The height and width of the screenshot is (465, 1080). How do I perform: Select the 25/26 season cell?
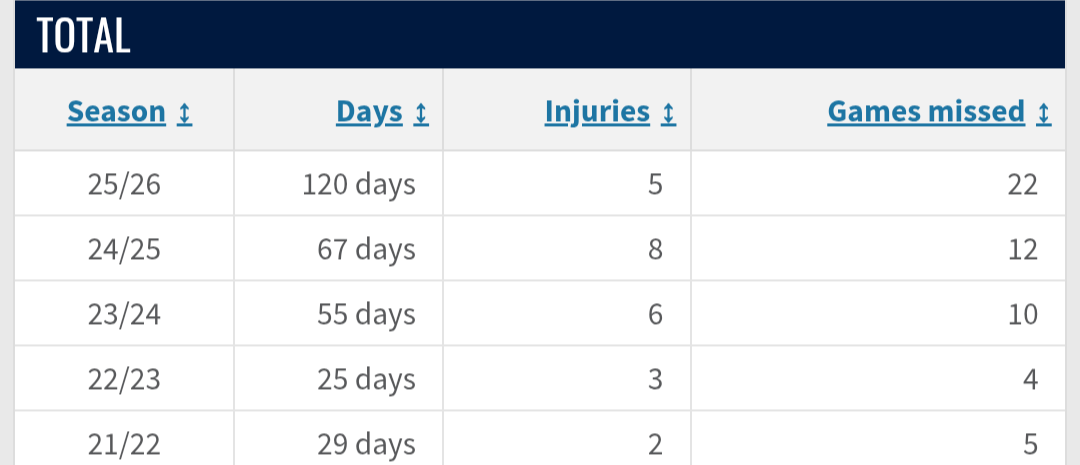[124, 184]
